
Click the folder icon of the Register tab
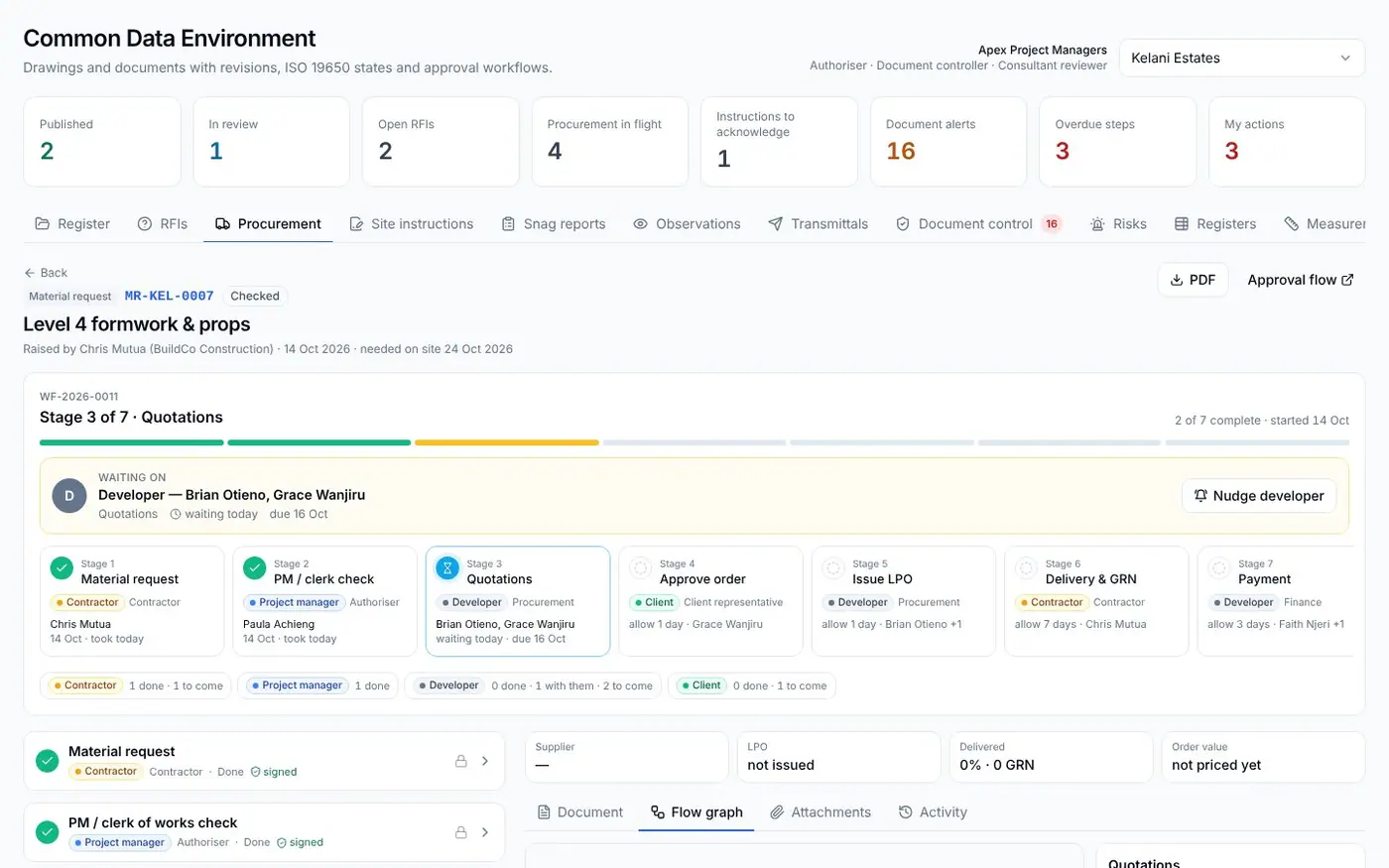(43, 224)
